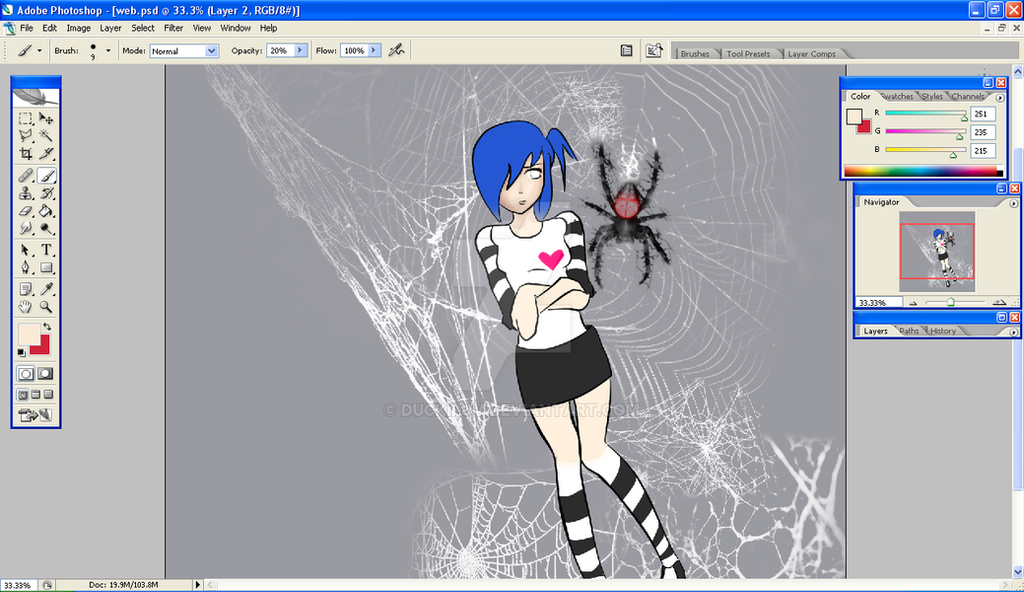This screenshot has height=592, width=1024.
Task: Switch to the Swatches tab
Action: coord(897,97)
